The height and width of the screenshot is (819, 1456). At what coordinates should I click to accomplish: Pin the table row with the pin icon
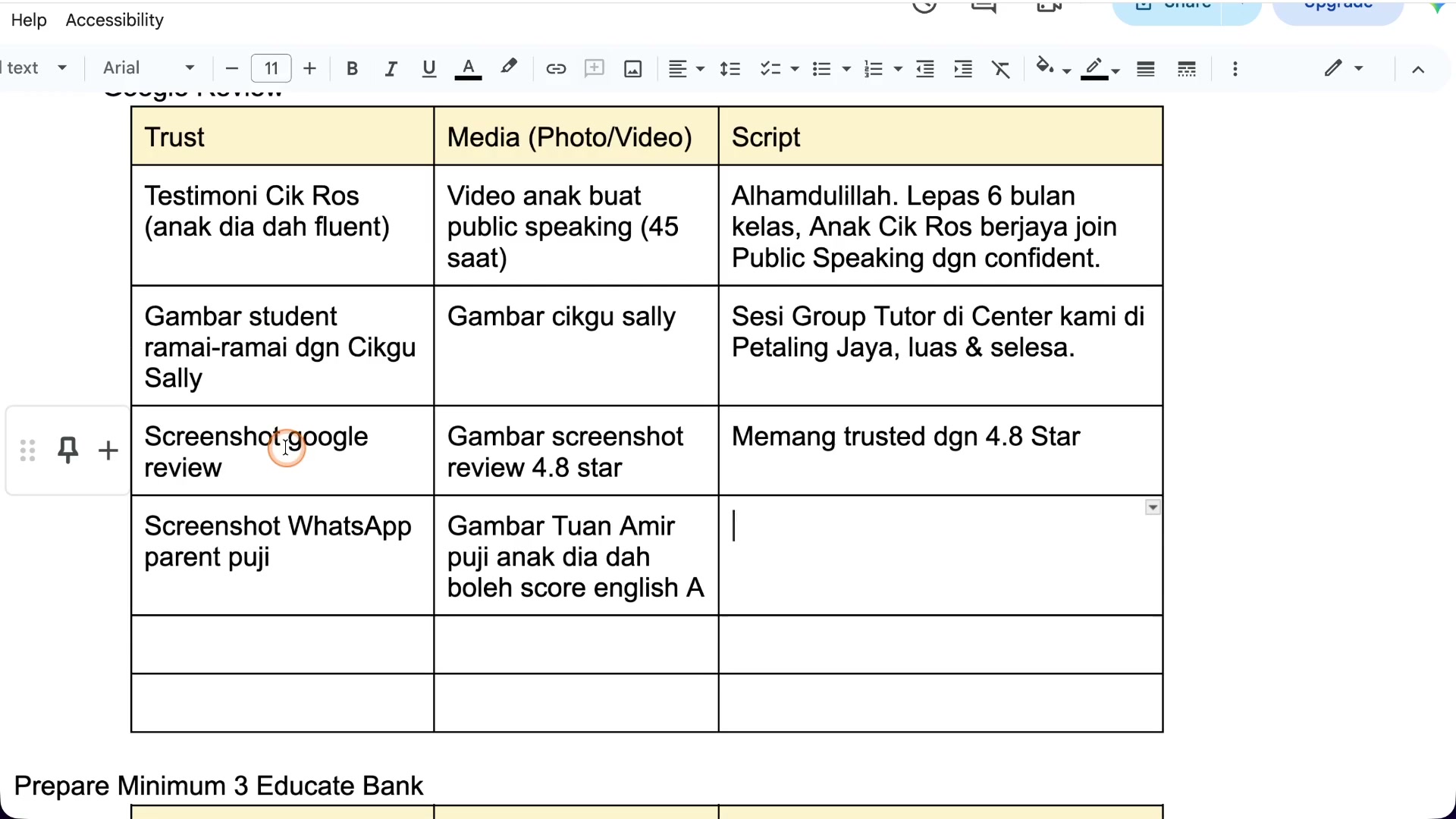(68, 450)
